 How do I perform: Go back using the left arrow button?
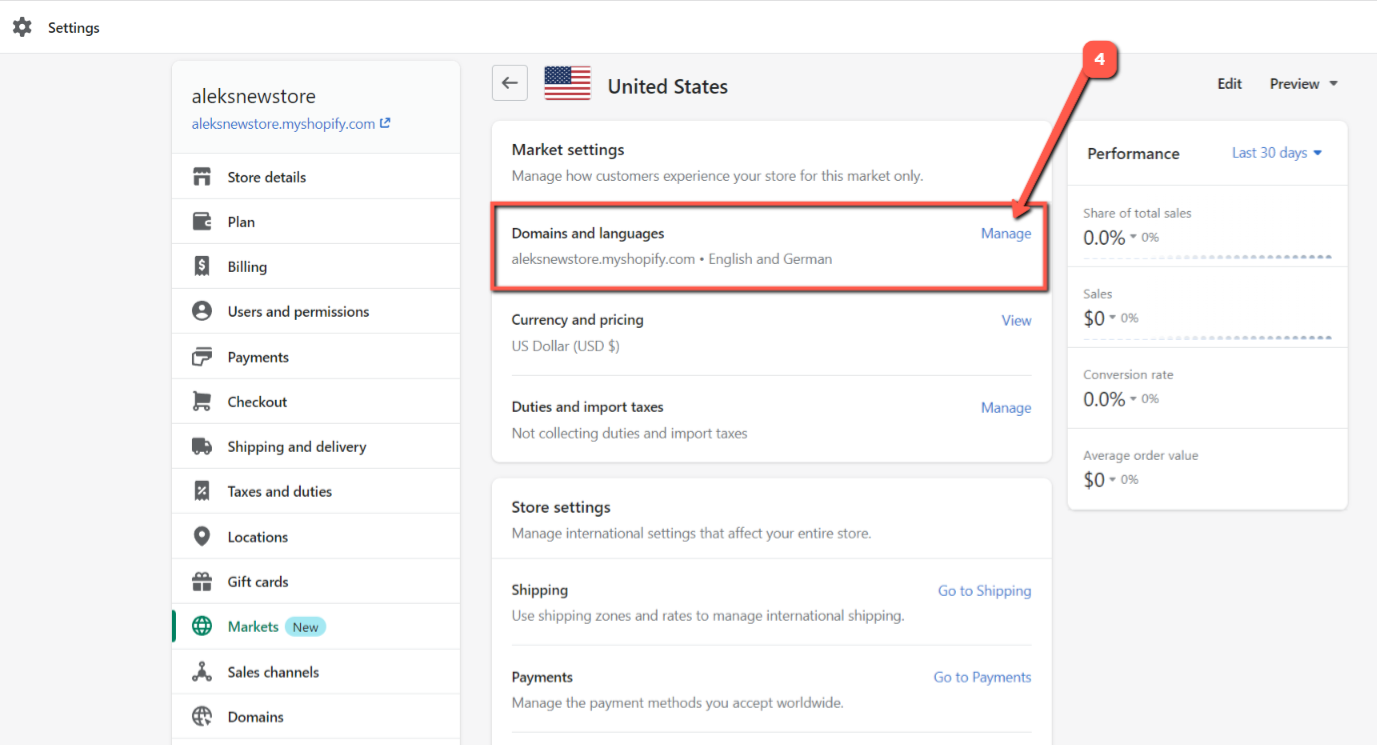point(510,83)
